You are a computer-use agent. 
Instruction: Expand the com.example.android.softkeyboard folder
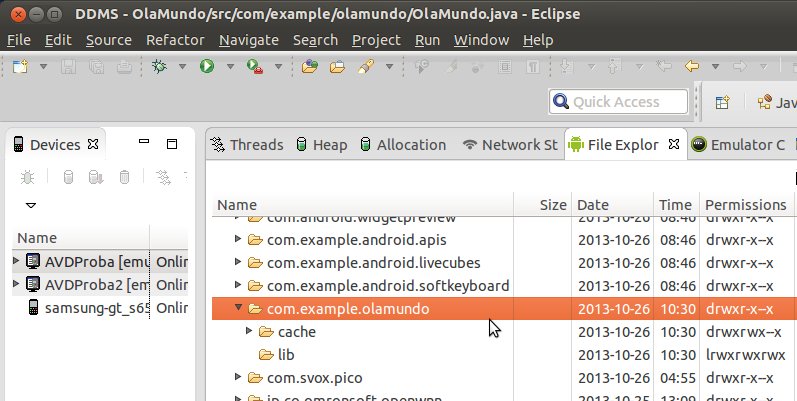coord(237,285)
